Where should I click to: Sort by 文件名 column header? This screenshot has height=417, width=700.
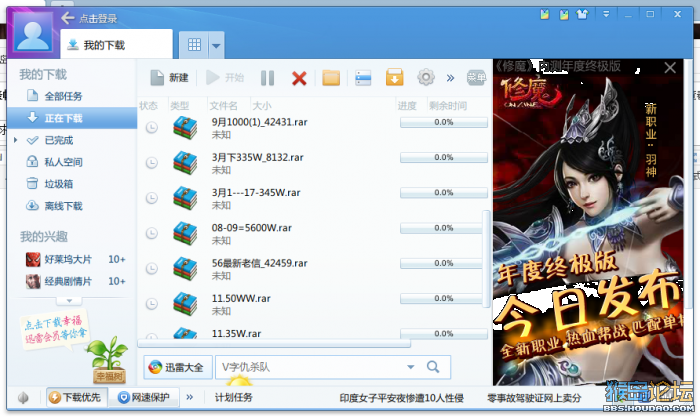coord(224,106)
